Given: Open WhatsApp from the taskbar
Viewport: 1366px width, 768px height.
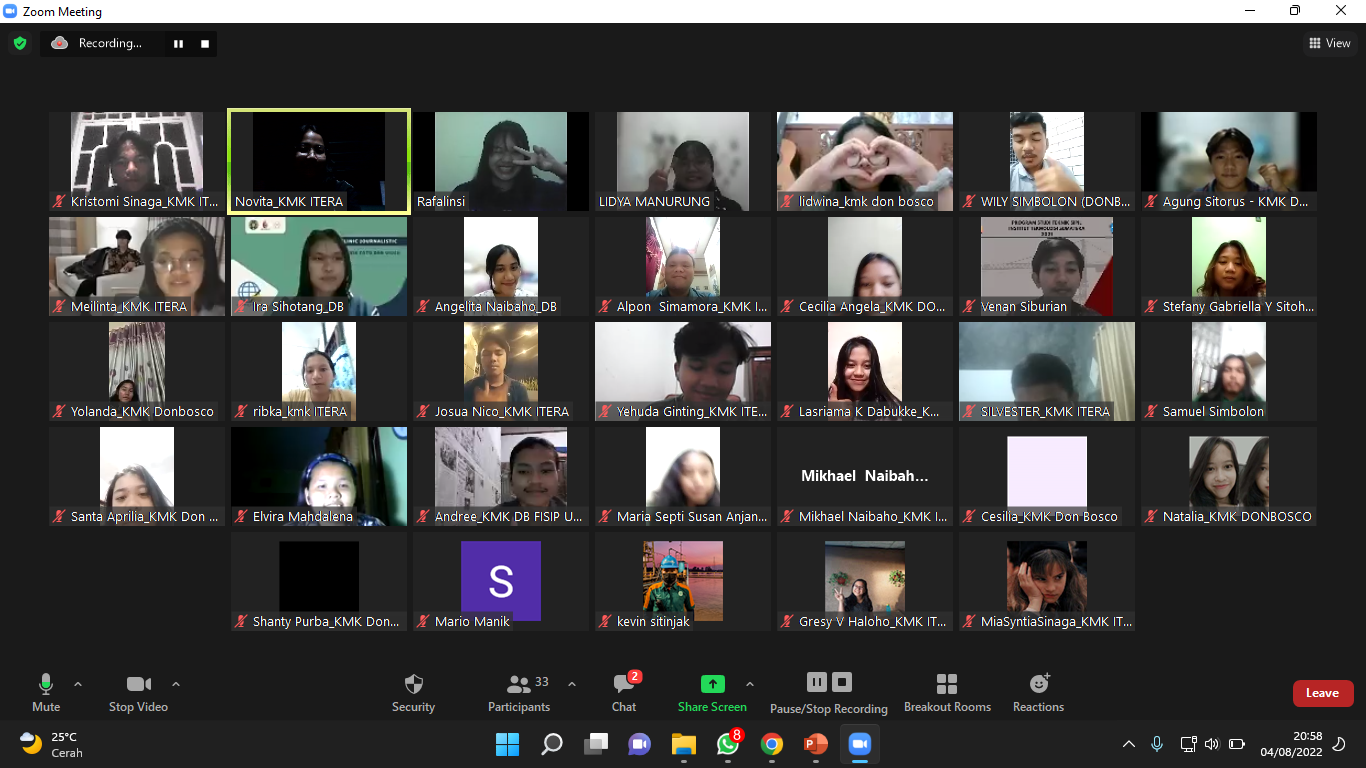Looking at the screenshot, I should click(x=728, y=744).
